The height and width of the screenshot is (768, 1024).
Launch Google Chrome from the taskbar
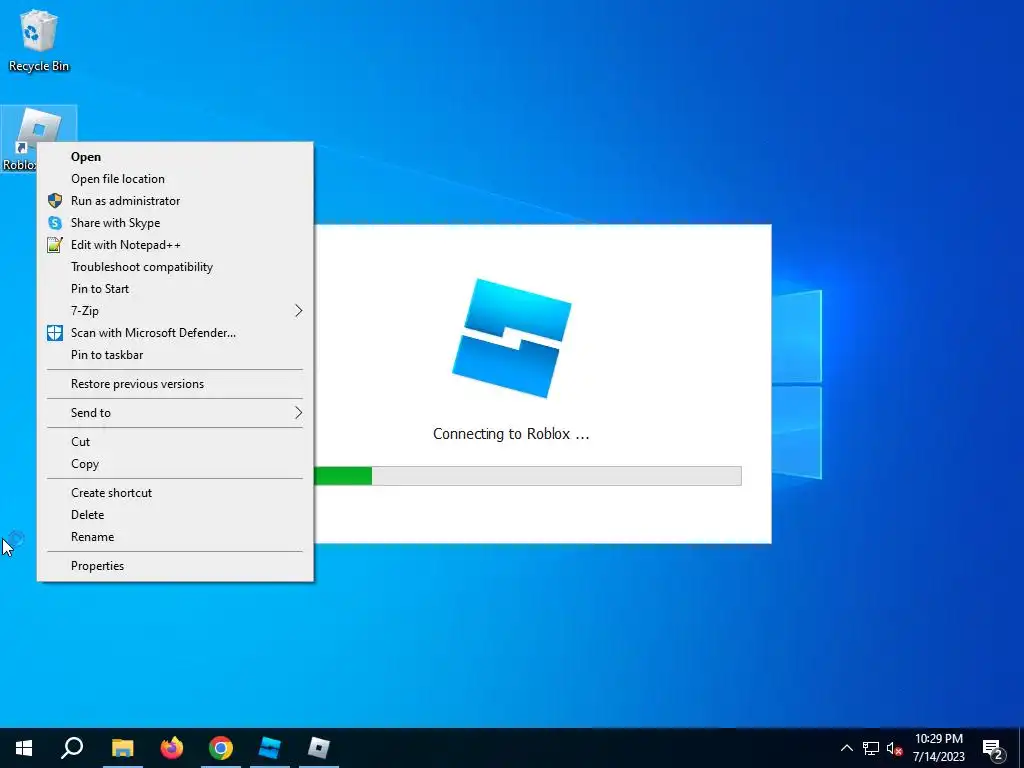(x=221, y=748)
